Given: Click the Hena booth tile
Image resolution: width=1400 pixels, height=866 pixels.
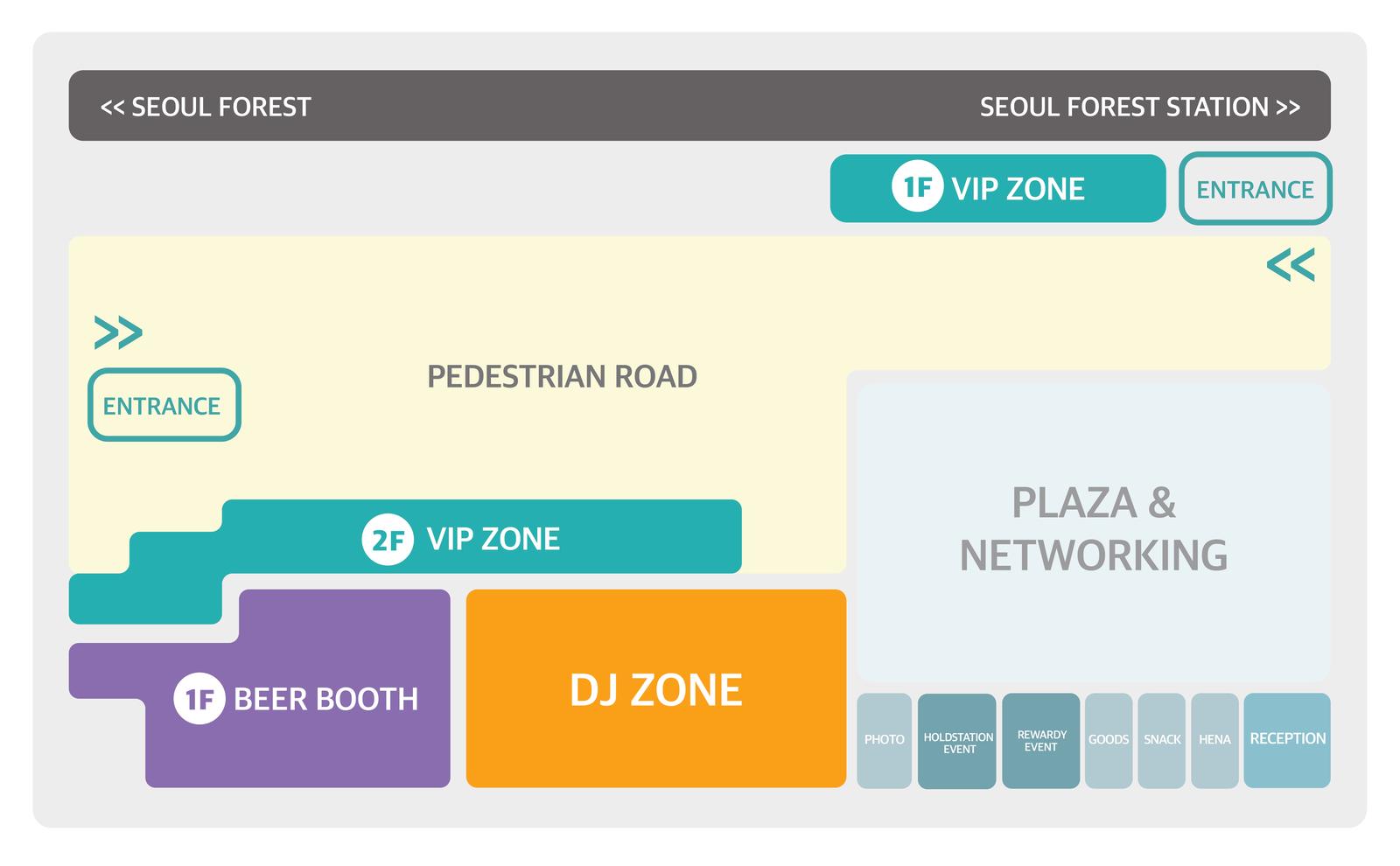Looking at the screenshot, I should [1214, 740].
